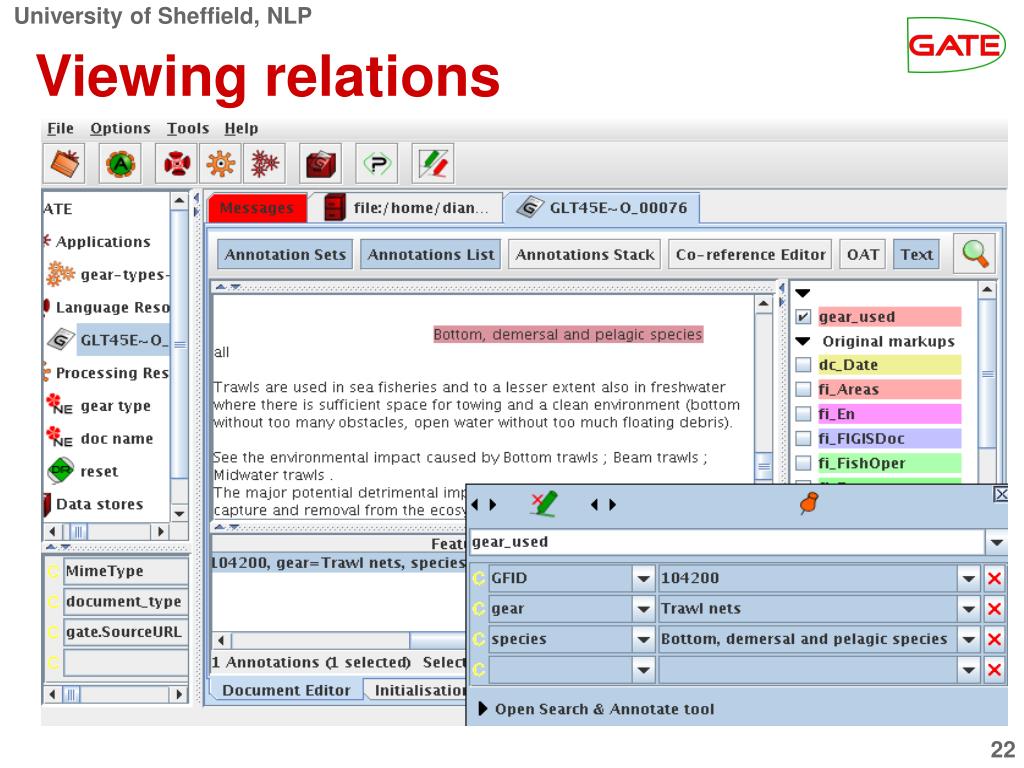Click the annotation pencil toolbar icon
Screen dimensions: 1024x768
[433, 163]
